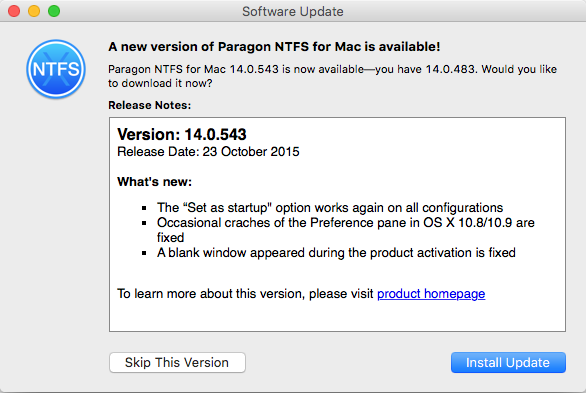Choose Skip This Version
The height and width of the screenshot is (393, 586).
tap(177, 362)
